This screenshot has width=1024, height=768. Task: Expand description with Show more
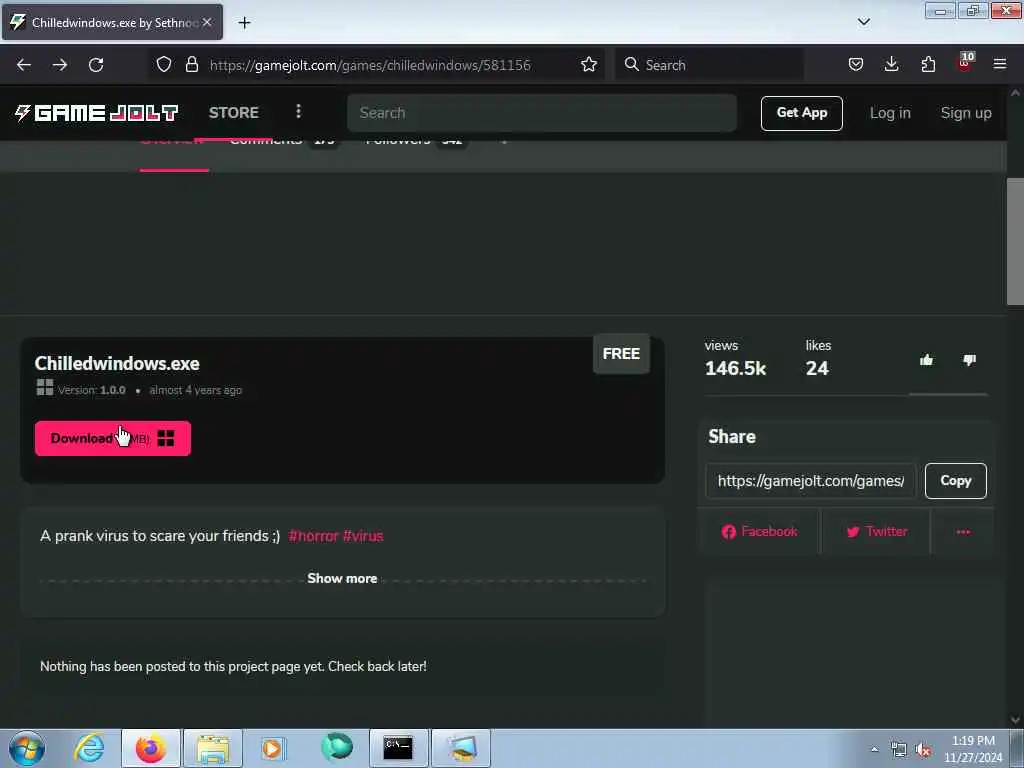coord(342,579)
